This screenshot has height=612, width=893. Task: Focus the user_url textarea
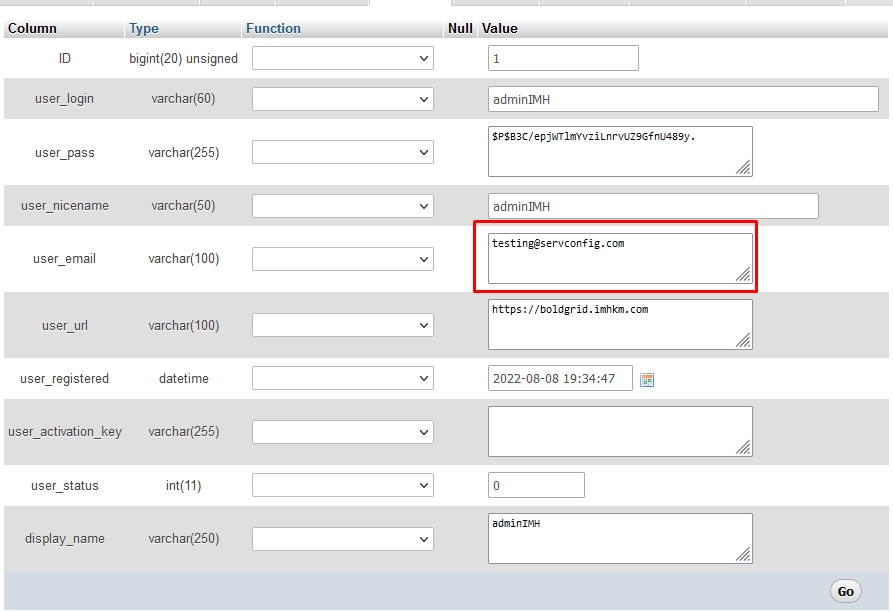619,324
